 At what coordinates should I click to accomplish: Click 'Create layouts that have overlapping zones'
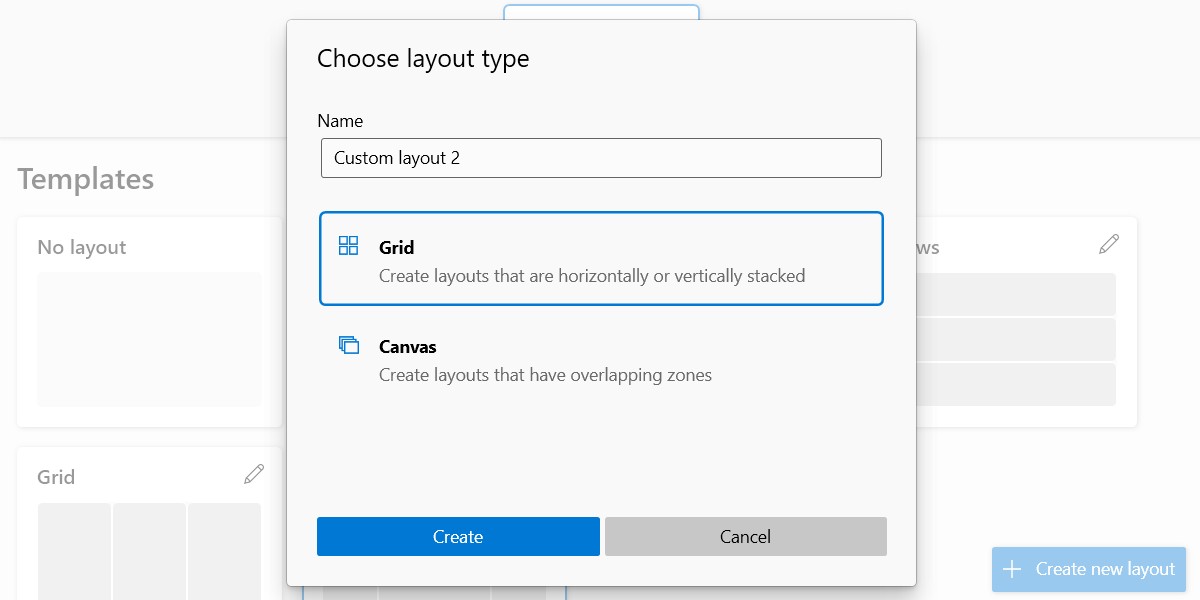click(545, 376)
